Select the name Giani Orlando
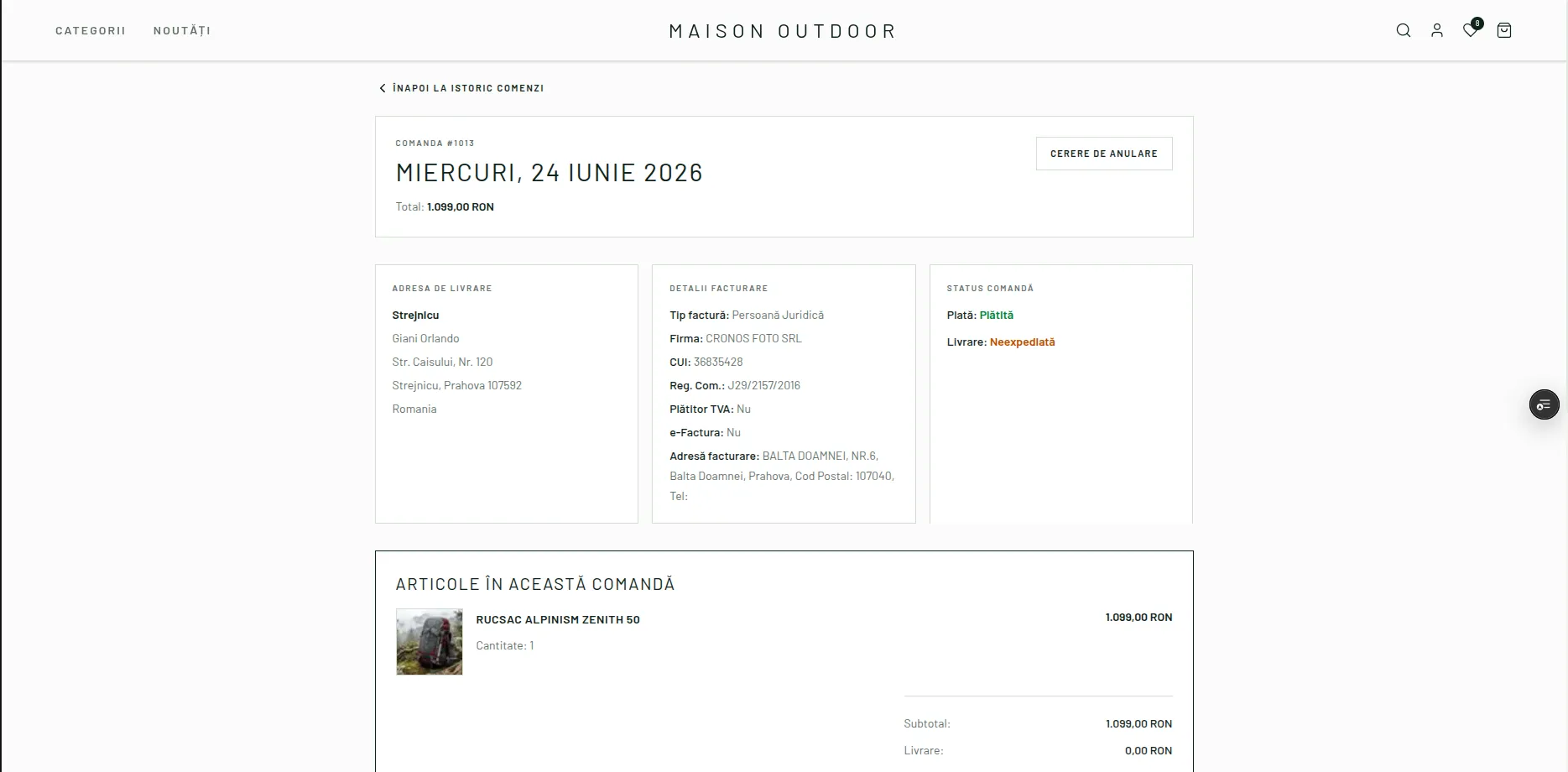Viewport: 1568px width, 772px height. (x=425, y=339)
